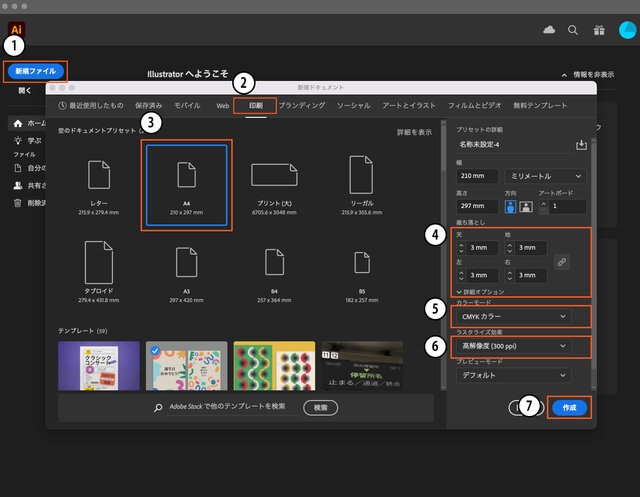Viewport: 640px width, 497px height.
Task: Click the 新規ファイル button
Action: point(36,71)
